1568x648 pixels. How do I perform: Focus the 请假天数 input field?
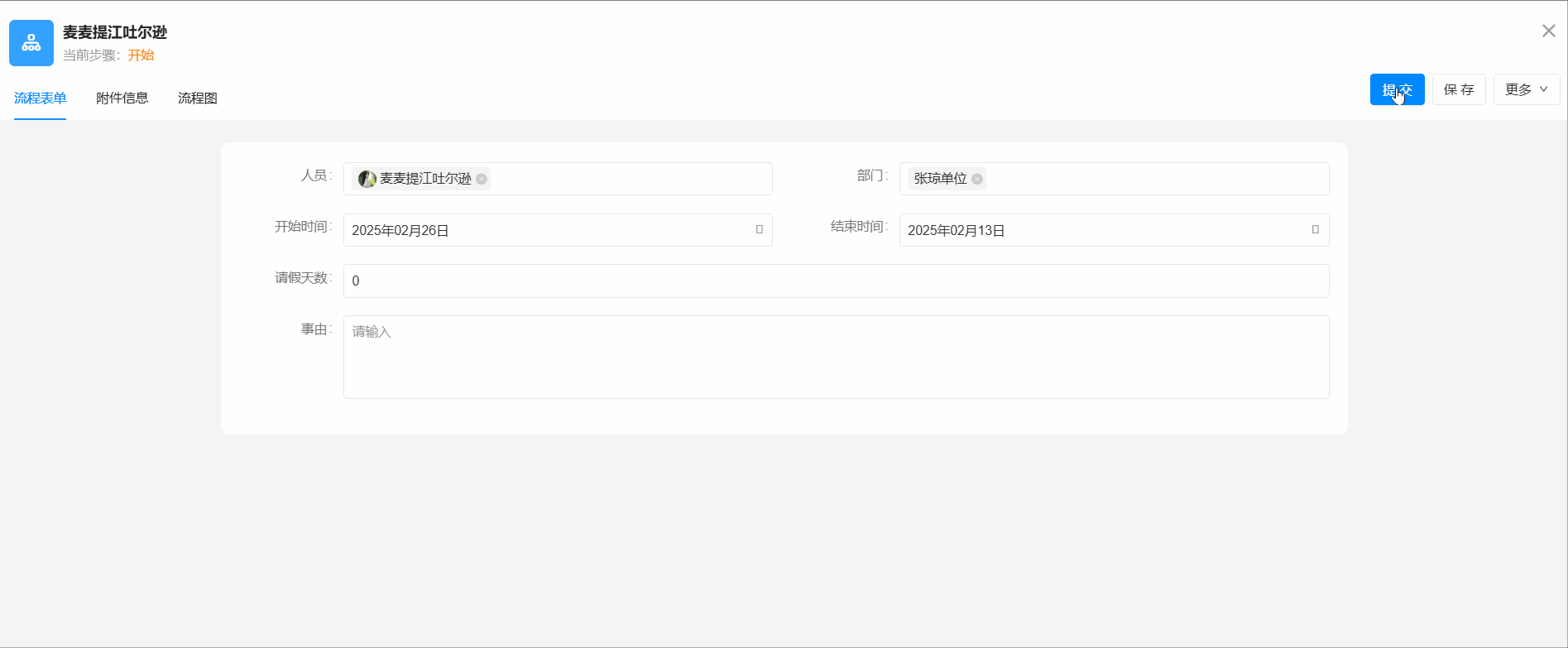[836, 281]
